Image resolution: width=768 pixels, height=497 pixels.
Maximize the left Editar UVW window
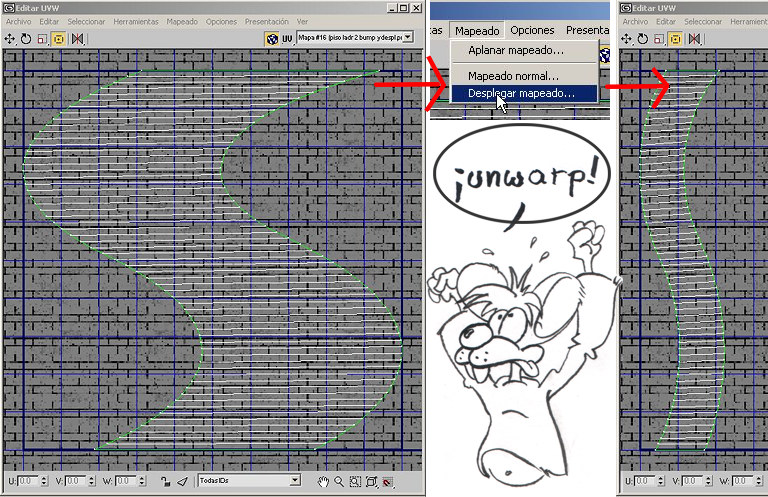click(404, 8)
